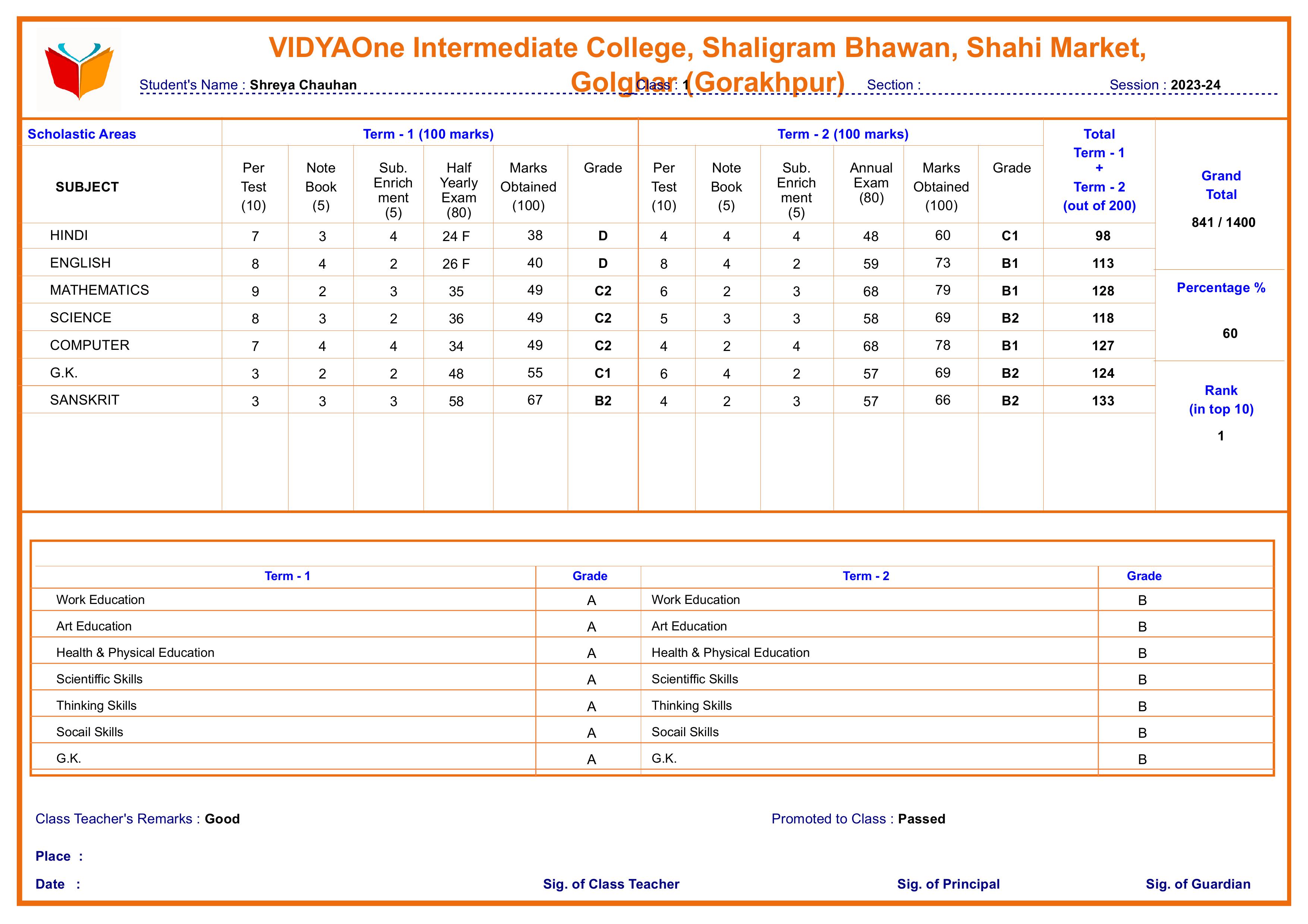Click Sanskrit total 133
Screen dimensions: 1308x924
(x=1103, y=400)
